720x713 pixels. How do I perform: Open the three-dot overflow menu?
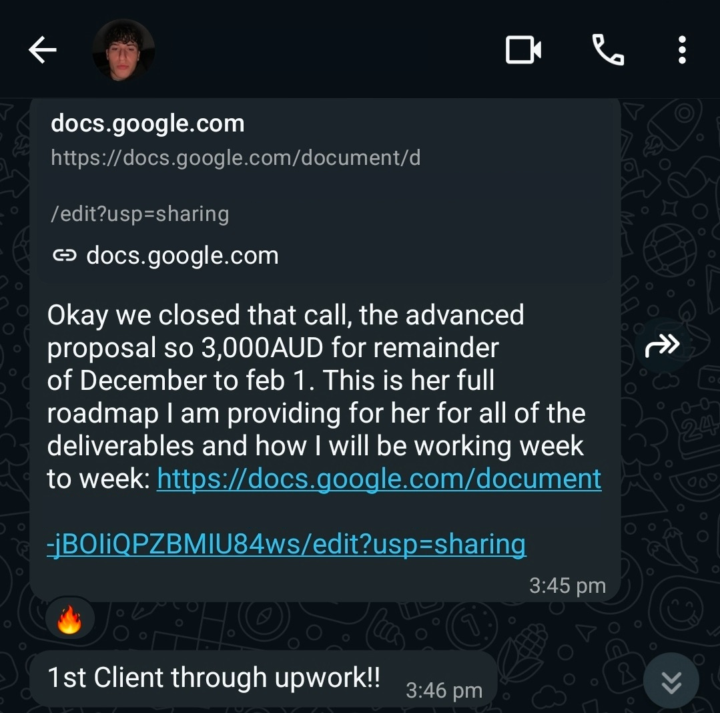tap(682, 50)
